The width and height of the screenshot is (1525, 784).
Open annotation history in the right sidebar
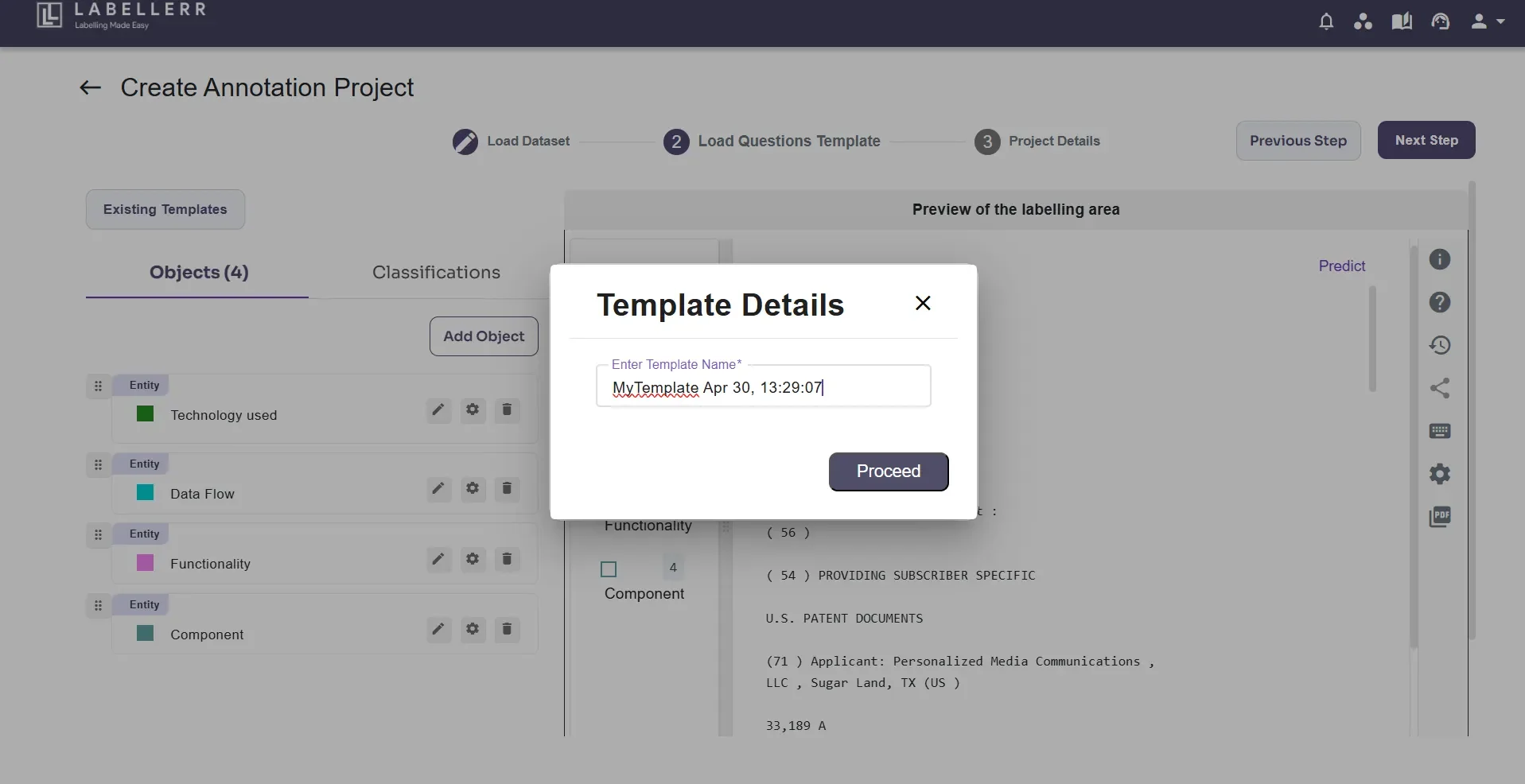tap(1441, 345)
